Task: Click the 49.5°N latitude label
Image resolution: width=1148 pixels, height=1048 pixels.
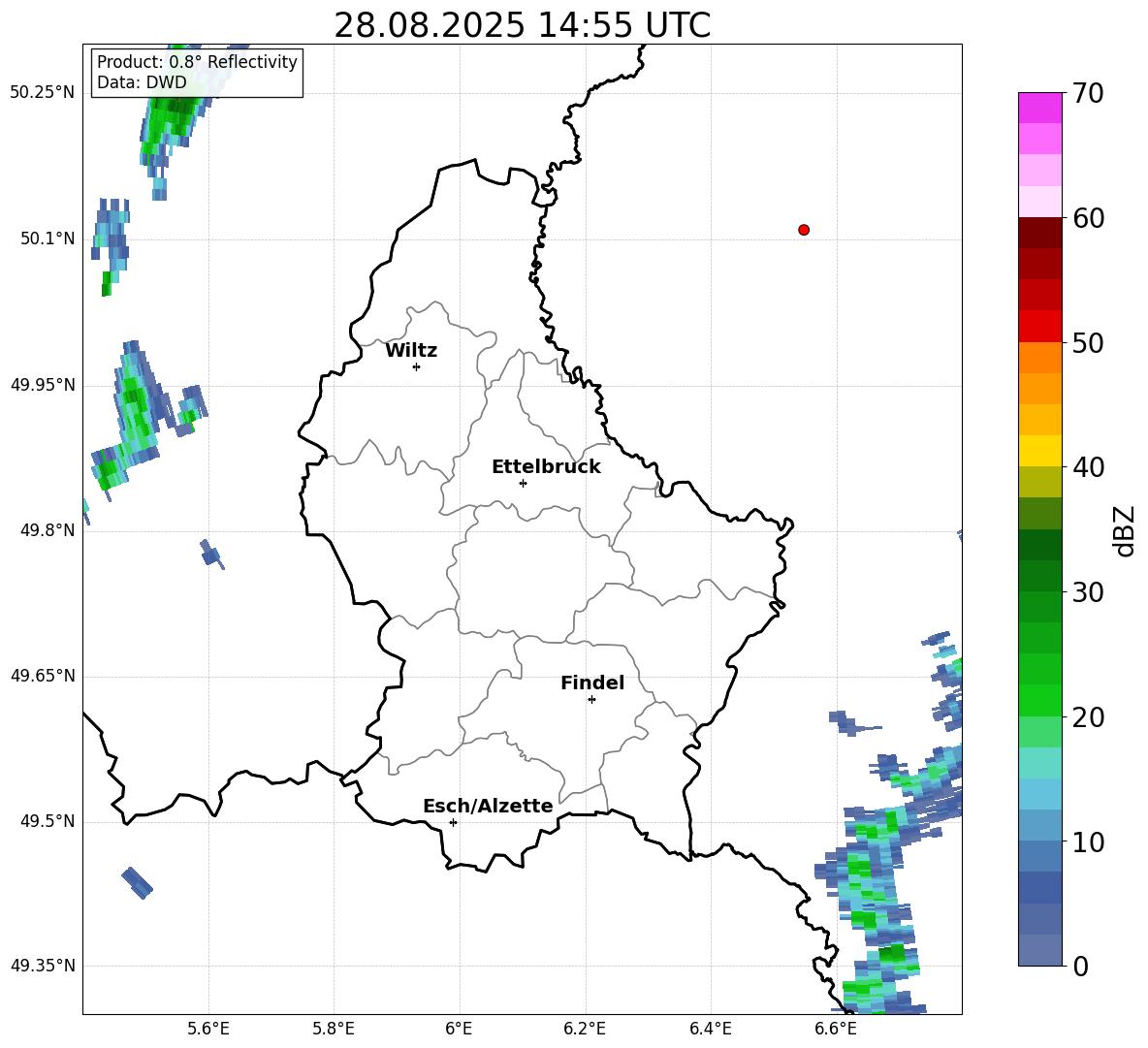Action: (48, 821)
